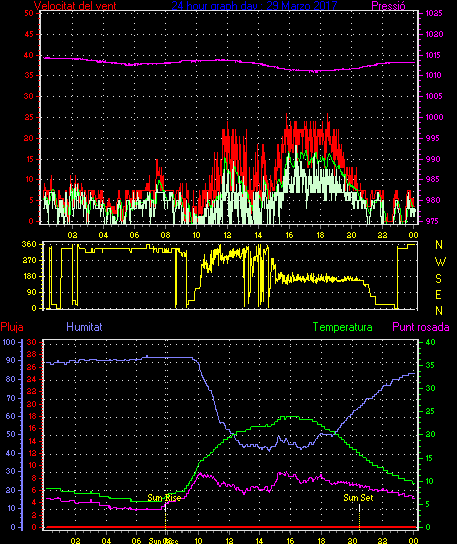Click the red 15 wind speed axis value
The image size is (457, 544).
click(x=29, y=159)
